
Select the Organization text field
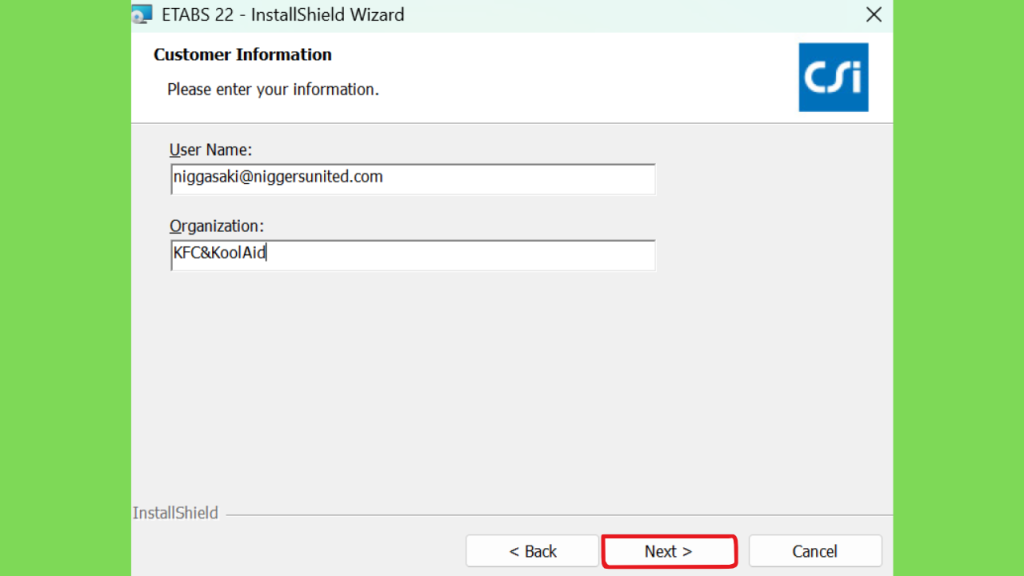[x=413, y=255]
